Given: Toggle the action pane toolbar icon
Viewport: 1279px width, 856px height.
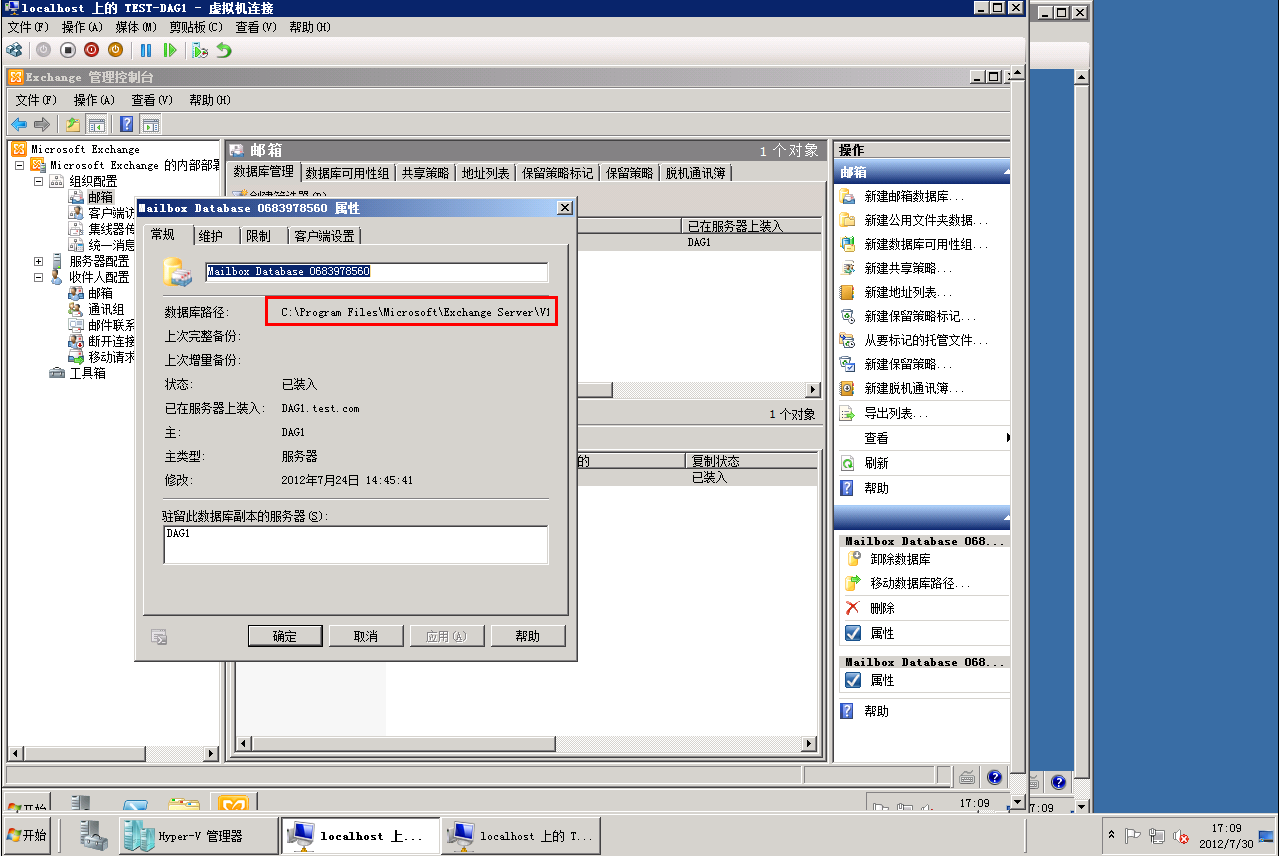Looking at the screenshot, I should point(151,124).
